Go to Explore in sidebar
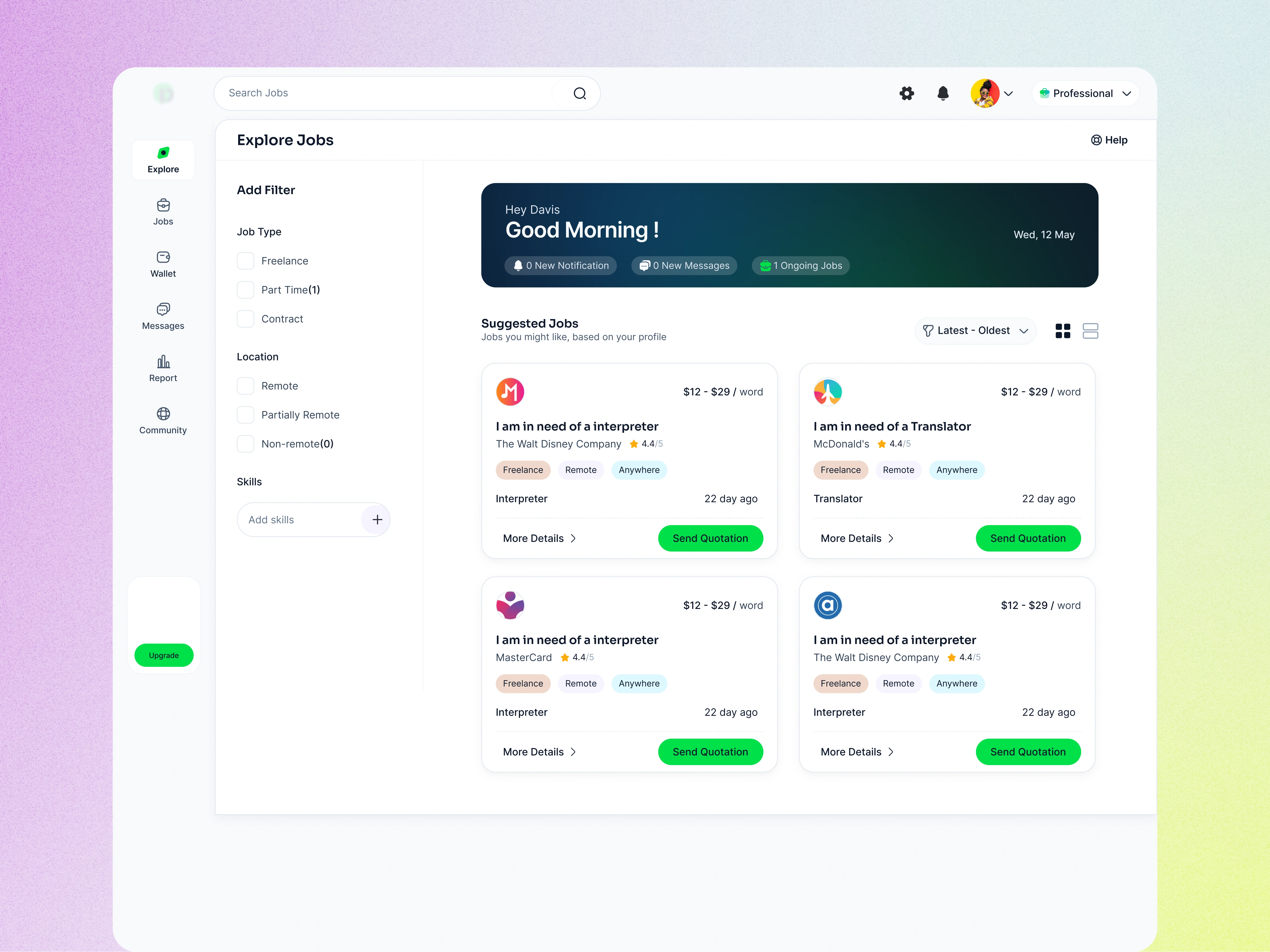The image size is (1270, 952). point(163,160)
